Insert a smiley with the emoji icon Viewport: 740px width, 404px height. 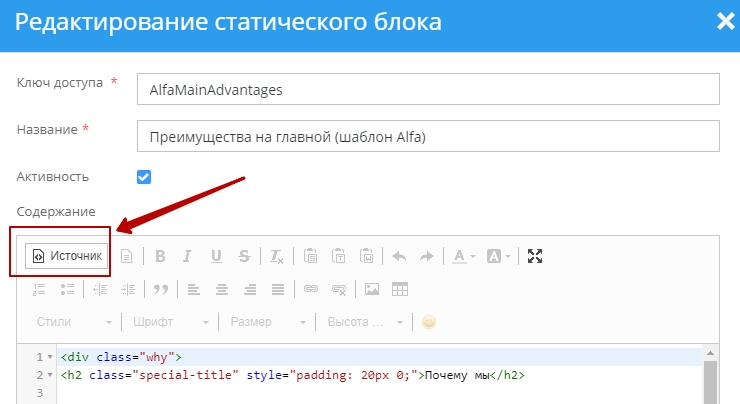tap(429, 322)
